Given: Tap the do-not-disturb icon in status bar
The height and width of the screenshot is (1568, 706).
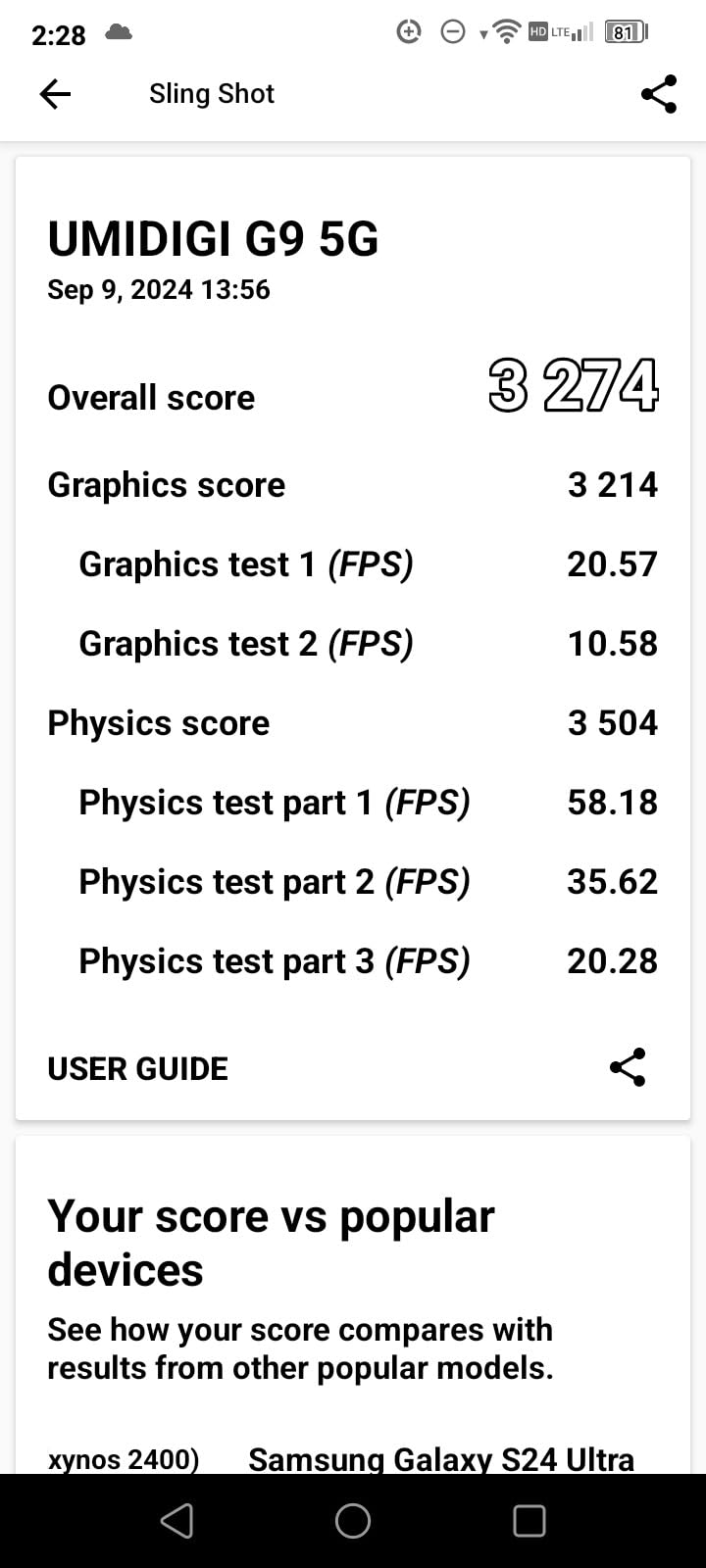Looking at the screenshot, I should pos(453,32).
